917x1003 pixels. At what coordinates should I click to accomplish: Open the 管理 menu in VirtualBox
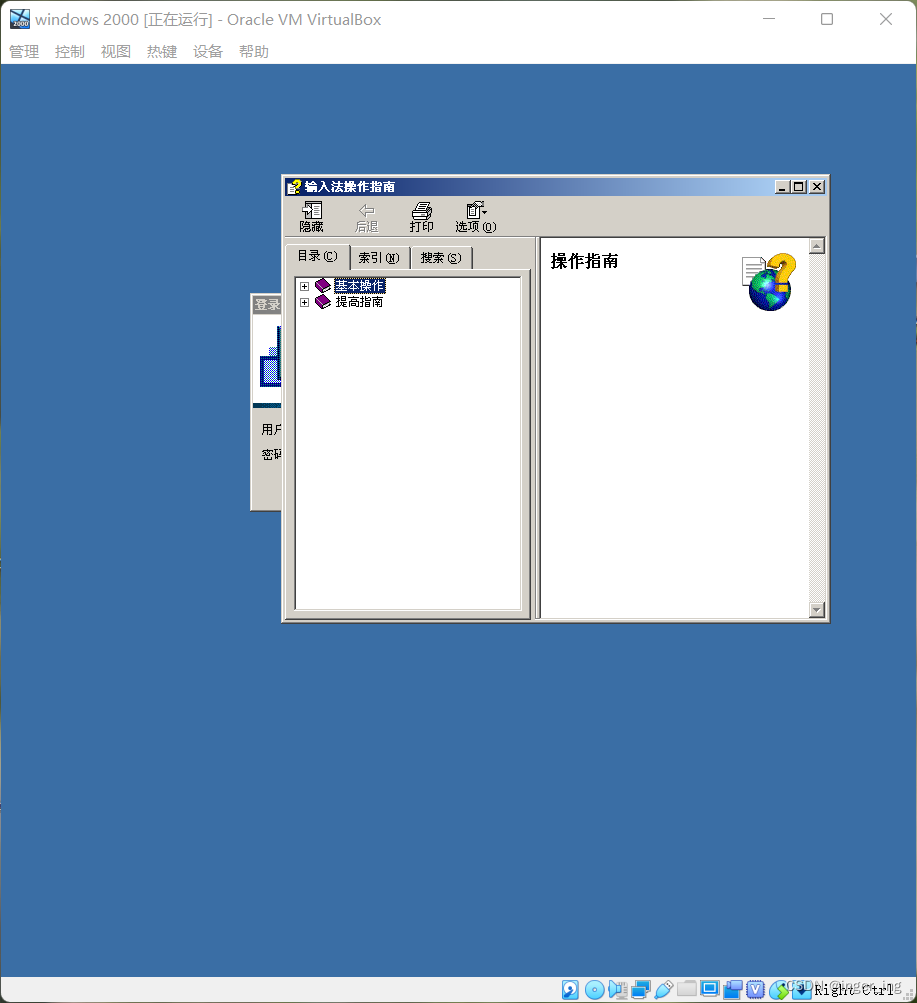click(x=24, y=52)
